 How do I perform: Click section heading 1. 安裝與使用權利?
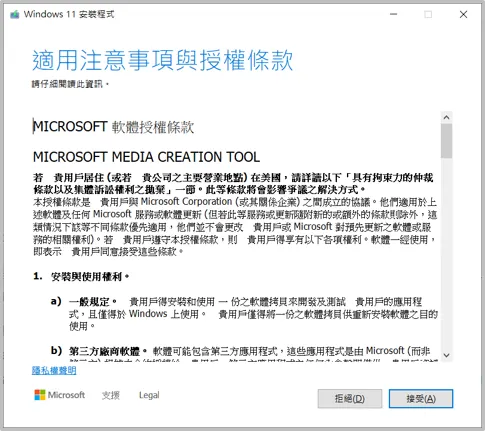(x=81, y=276)
